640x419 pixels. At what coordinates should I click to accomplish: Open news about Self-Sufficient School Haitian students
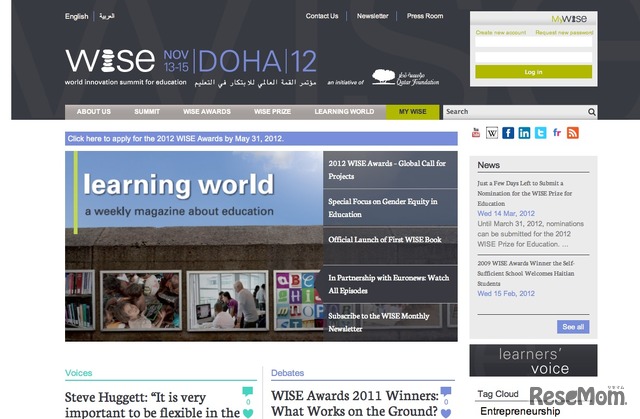tap(526, 273)
